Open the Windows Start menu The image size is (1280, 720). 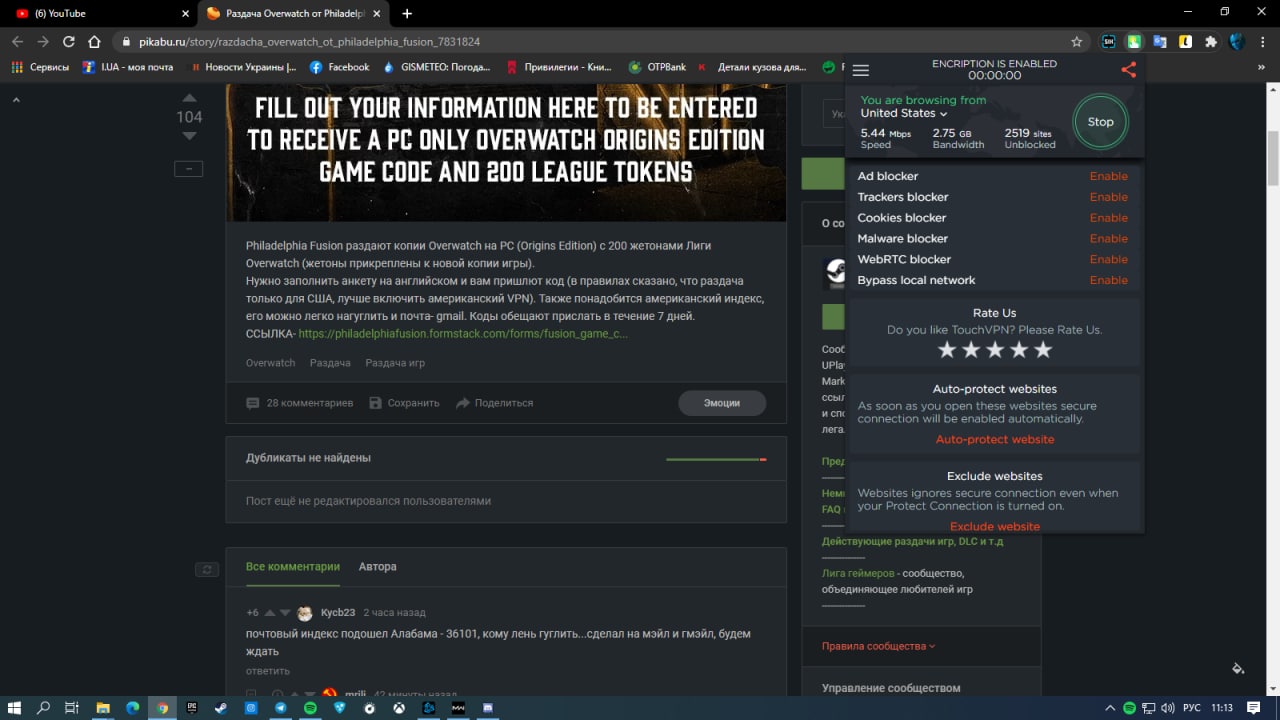tap(16, 707)
